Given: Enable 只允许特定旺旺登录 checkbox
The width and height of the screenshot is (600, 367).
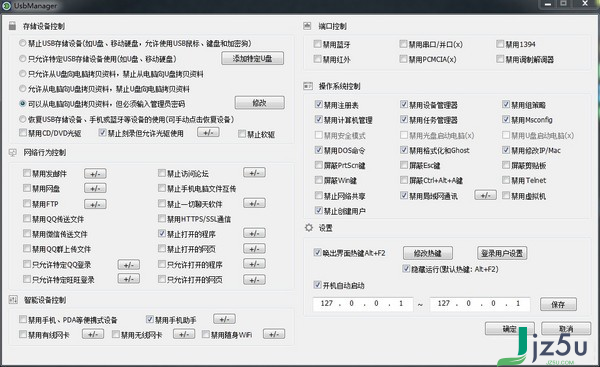Looking at the screenshot, I should 27,279.
